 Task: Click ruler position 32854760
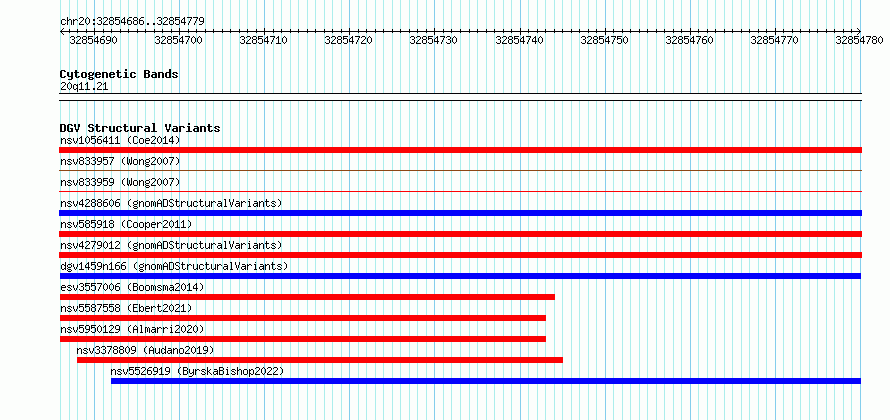pyautogui.click(x=690, y=40)
